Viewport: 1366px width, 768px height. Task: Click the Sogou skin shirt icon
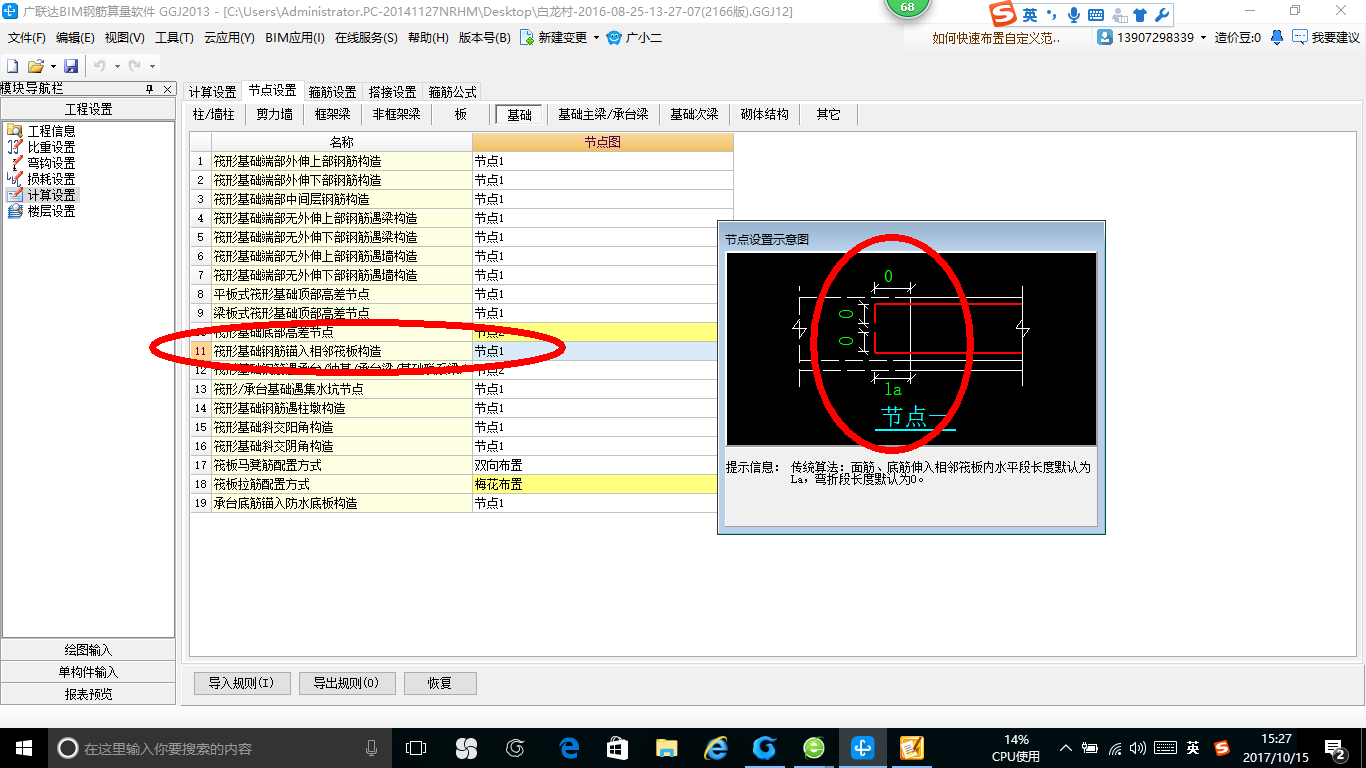[1140, 15]
